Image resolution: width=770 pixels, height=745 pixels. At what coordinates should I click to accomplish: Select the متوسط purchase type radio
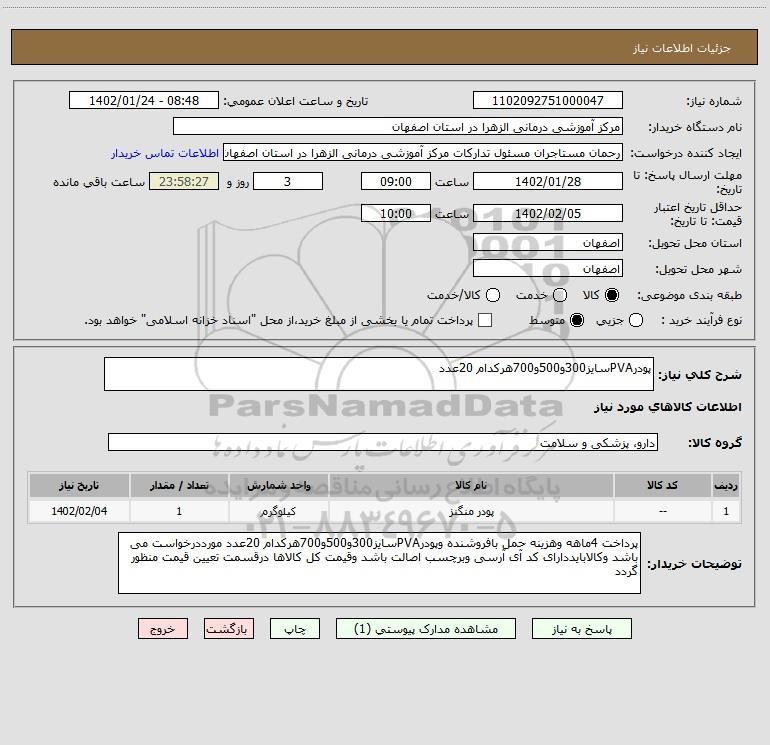[577, 320]
